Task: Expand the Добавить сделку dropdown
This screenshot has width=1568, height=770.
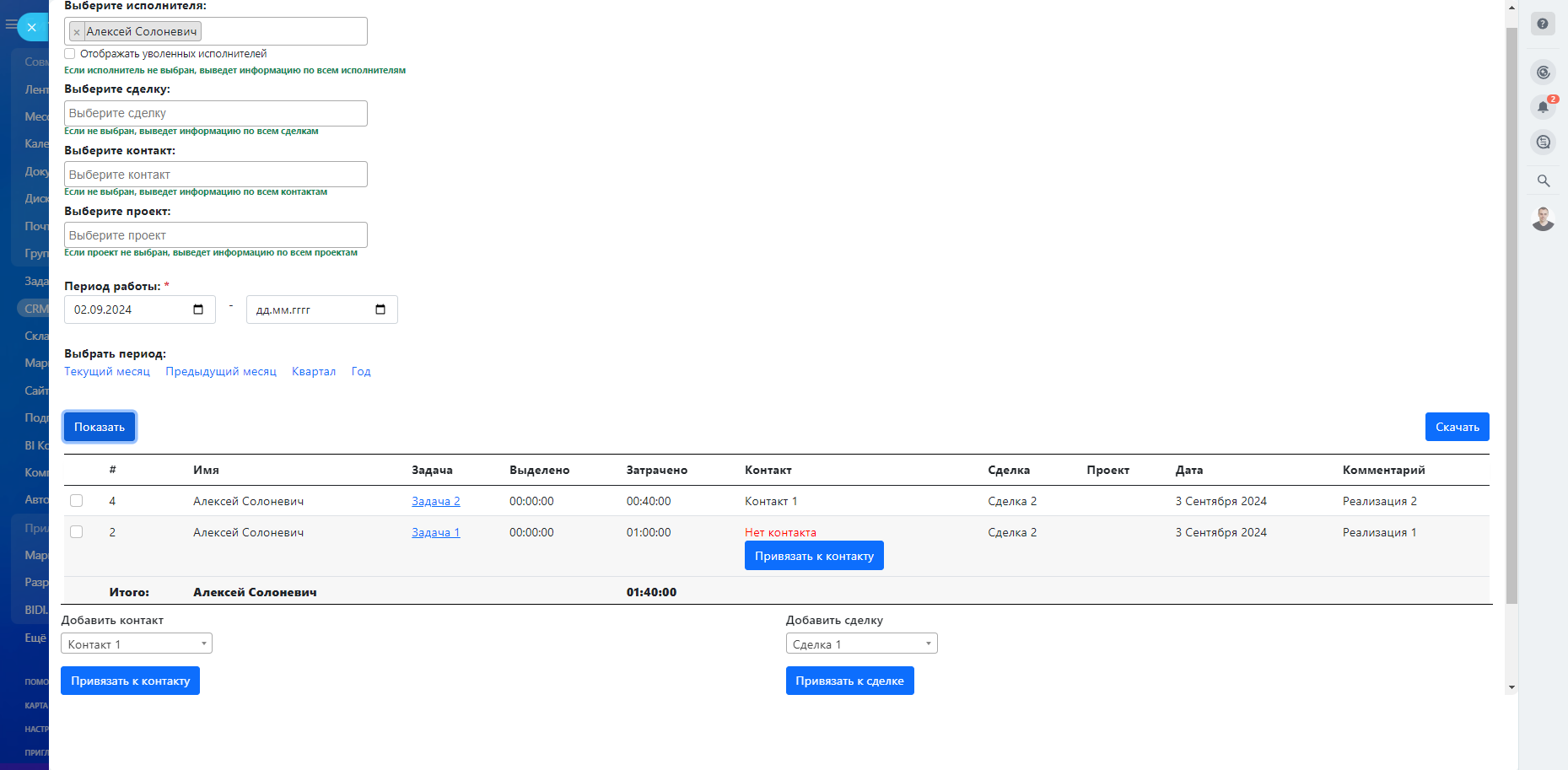Action: [x=862, y=643]
